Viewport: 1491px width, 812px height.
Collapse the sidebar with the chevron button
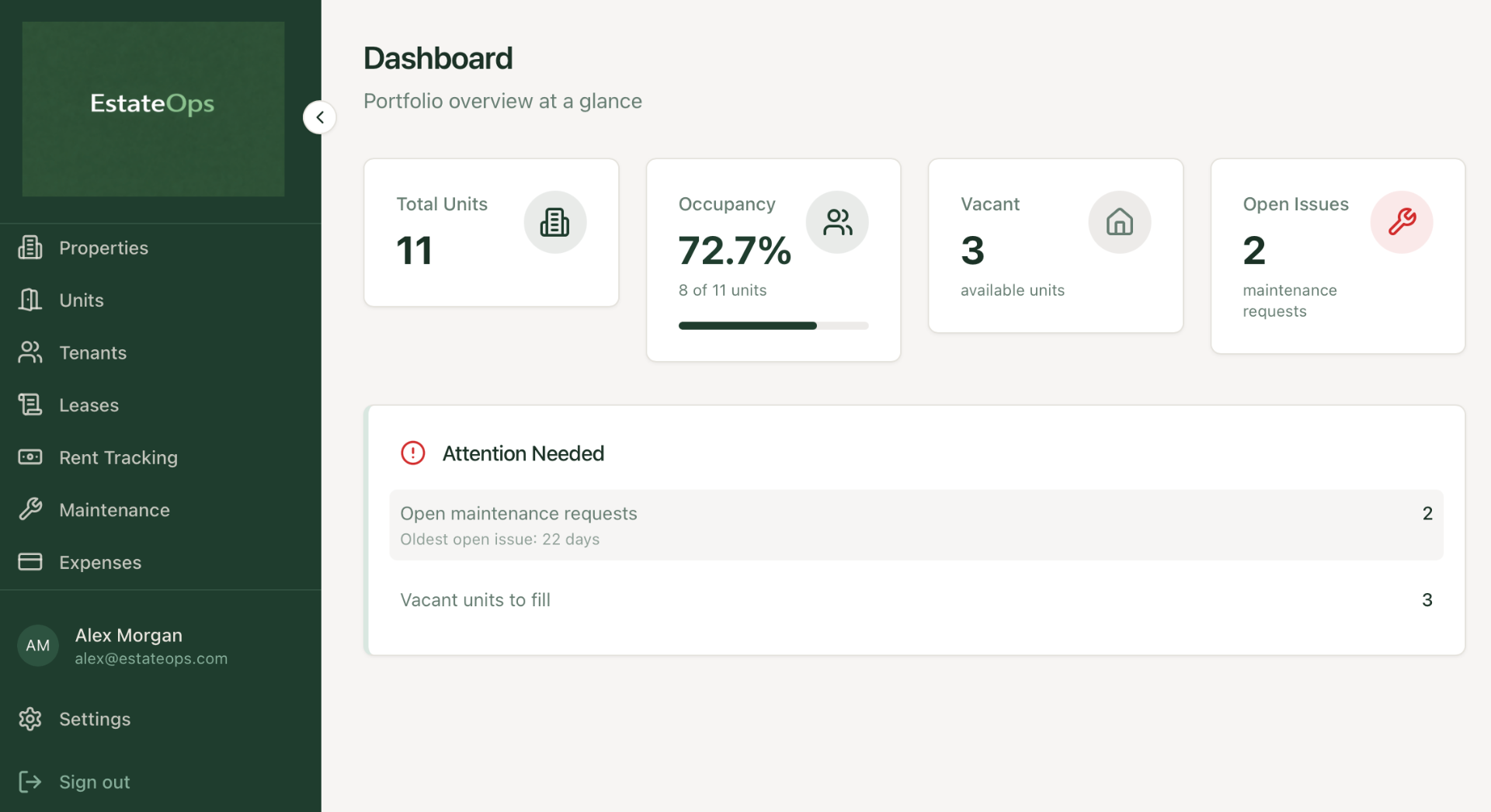tap(319, 117)
